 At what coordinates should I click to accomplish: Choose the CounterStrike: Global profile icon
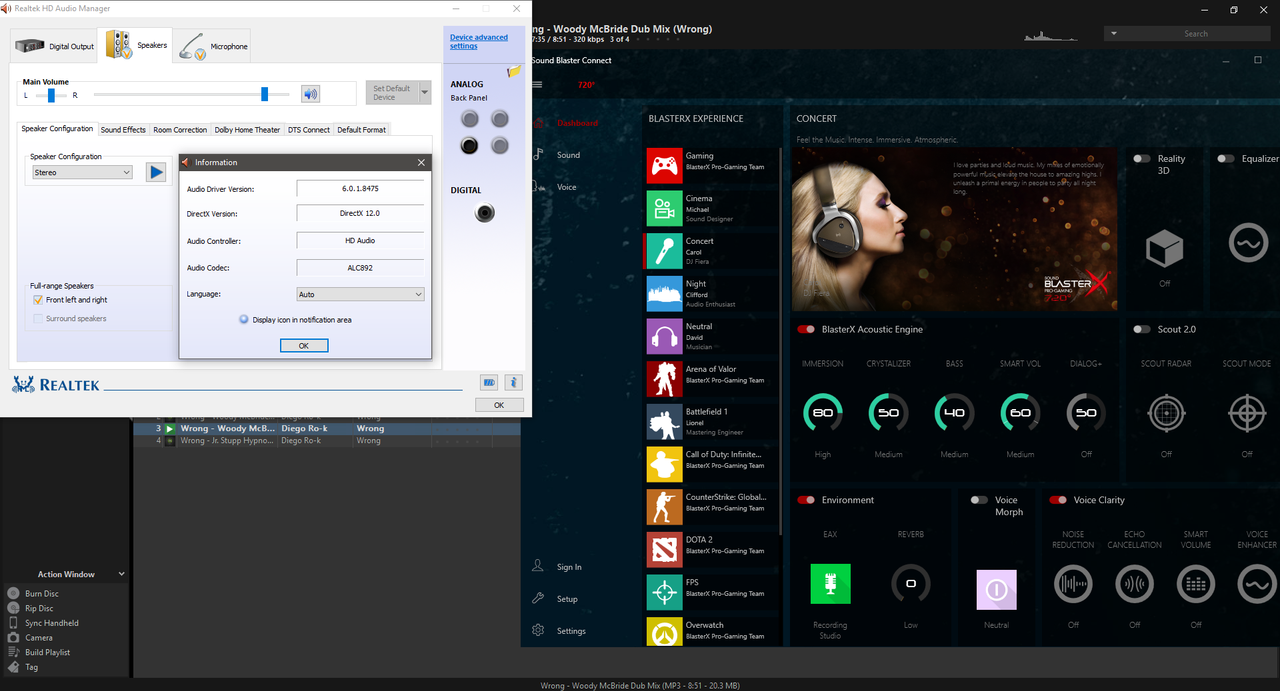coord(664,507)
